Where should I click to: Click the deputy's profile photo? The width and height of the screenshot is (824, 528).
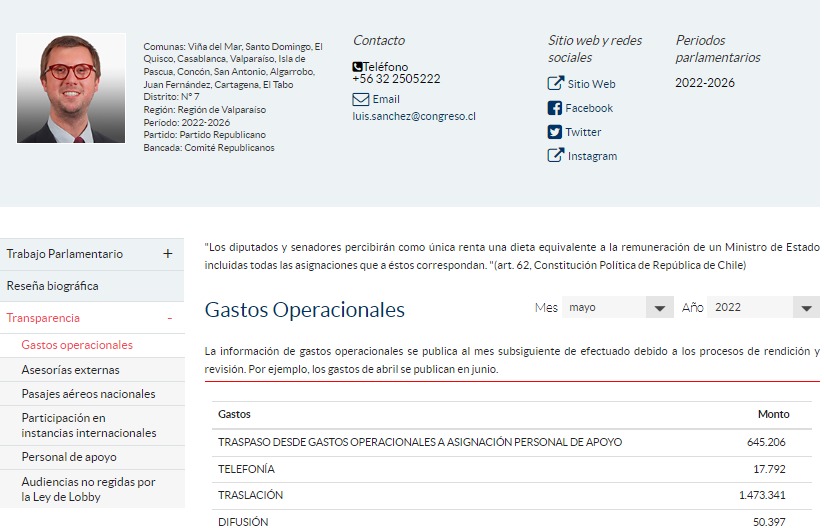tap(71, 88)
